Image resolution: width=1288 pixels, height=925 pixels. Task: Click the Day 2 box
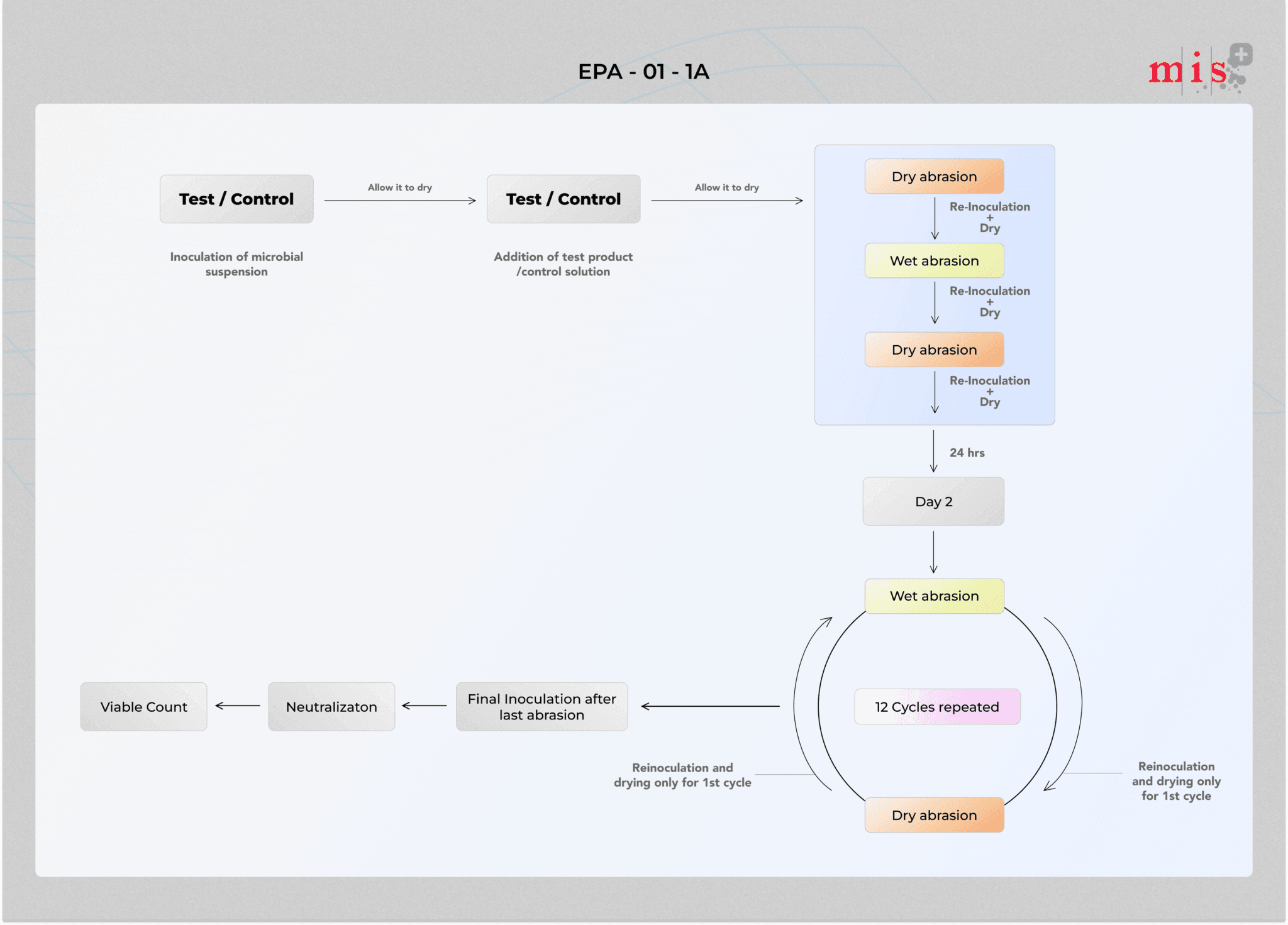point(933,501)
